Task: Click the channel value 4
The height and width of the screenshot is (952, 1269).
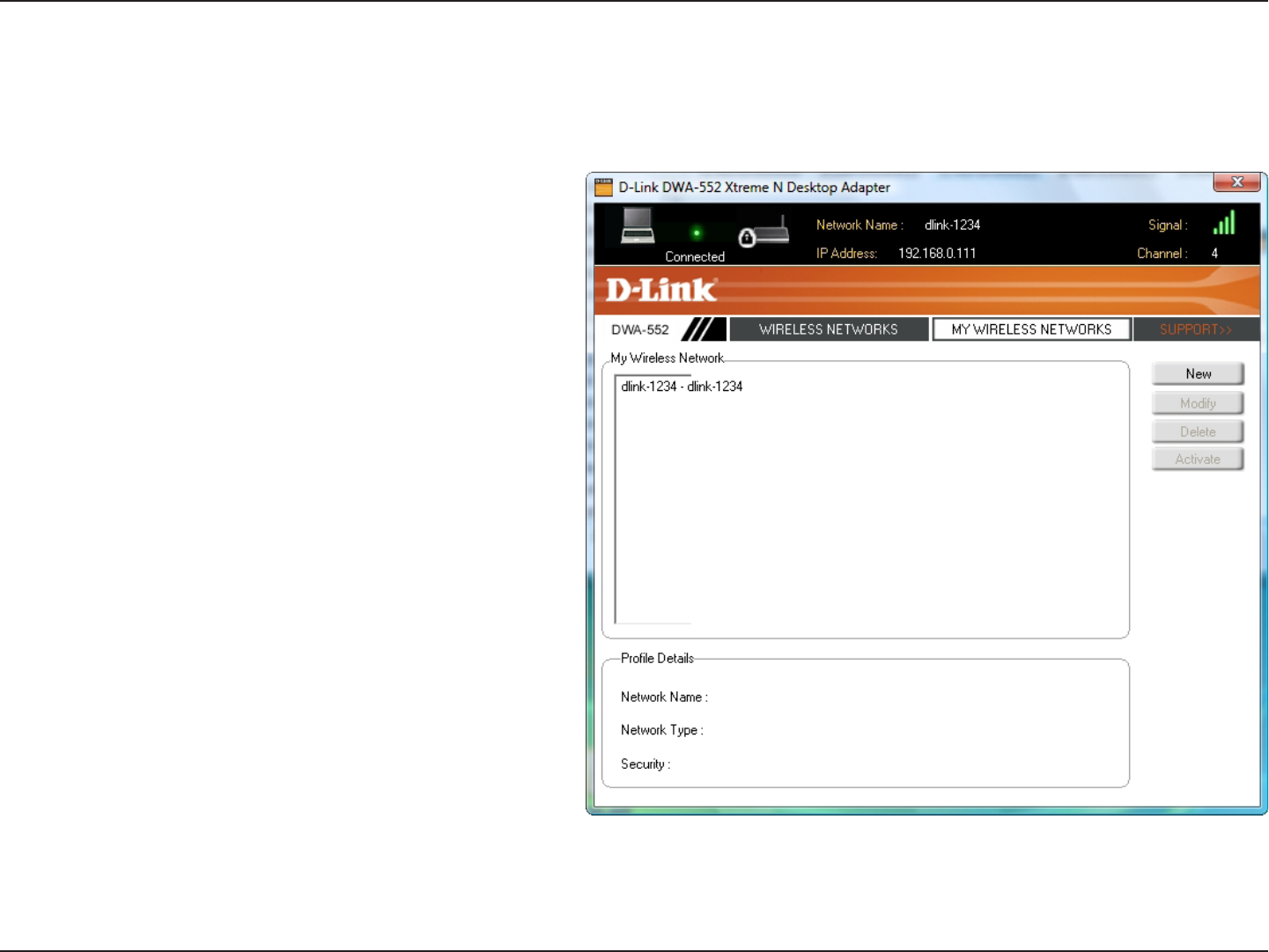Action: point(1214,254)
